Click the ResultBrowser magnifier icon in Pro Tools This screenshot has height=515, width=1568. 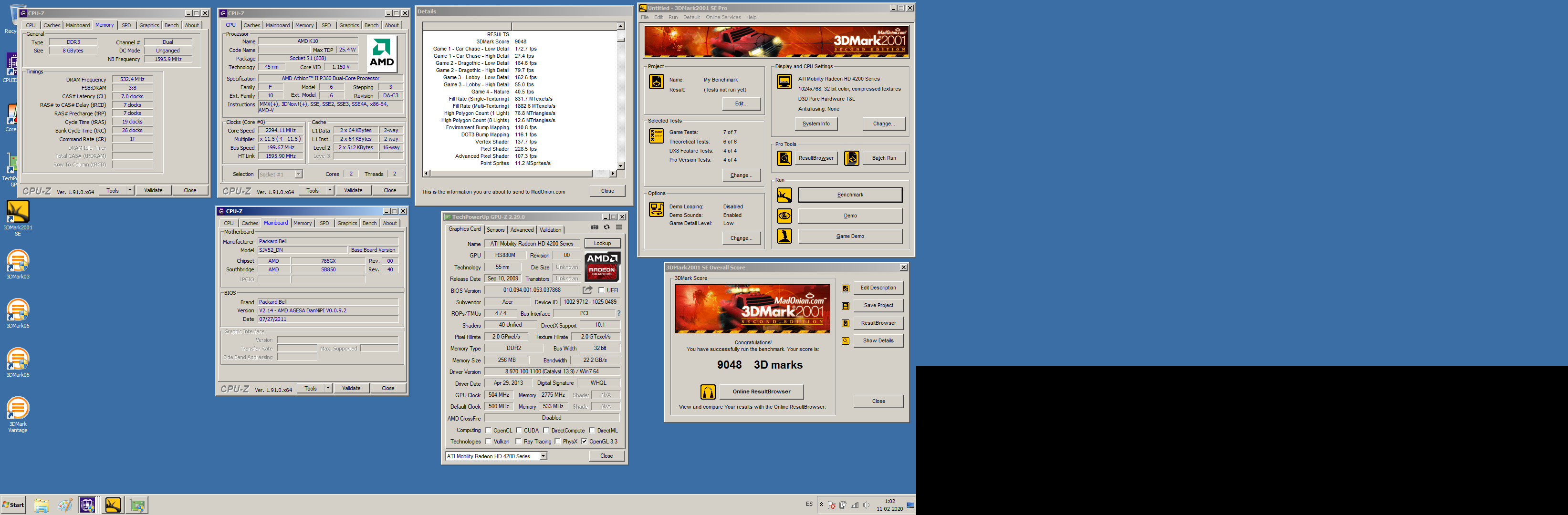pyautogui.click(x=784, y=158)
